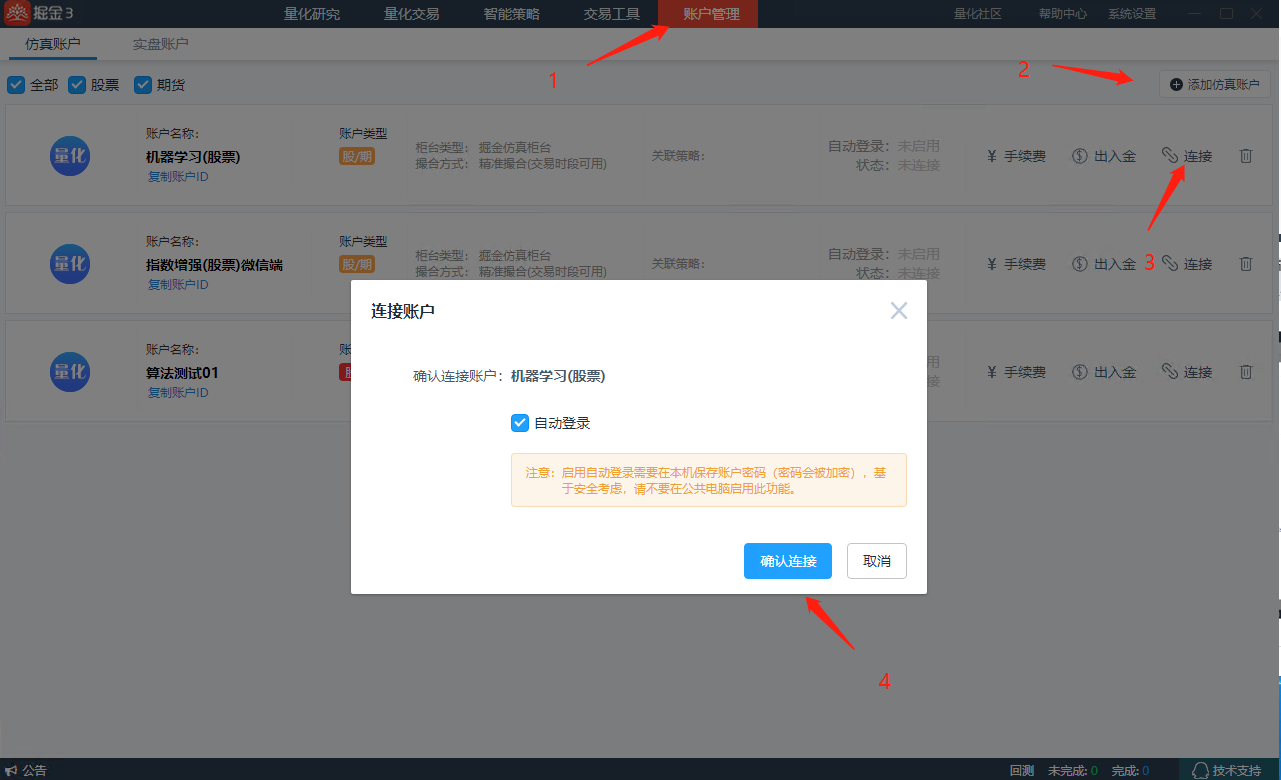The width and height of the screenshot is (1281, 780).
Task: Toggle the 股票 filter checkbox
Action: [76, 85]
